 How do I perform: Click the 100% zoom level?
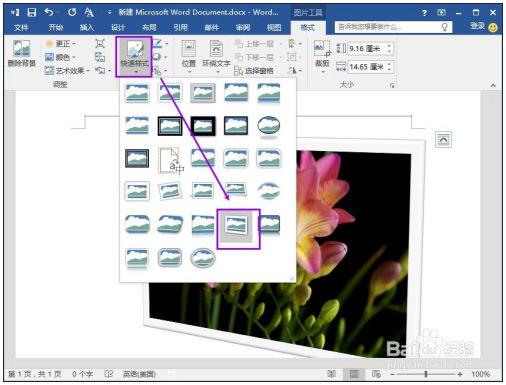[480, 374]
